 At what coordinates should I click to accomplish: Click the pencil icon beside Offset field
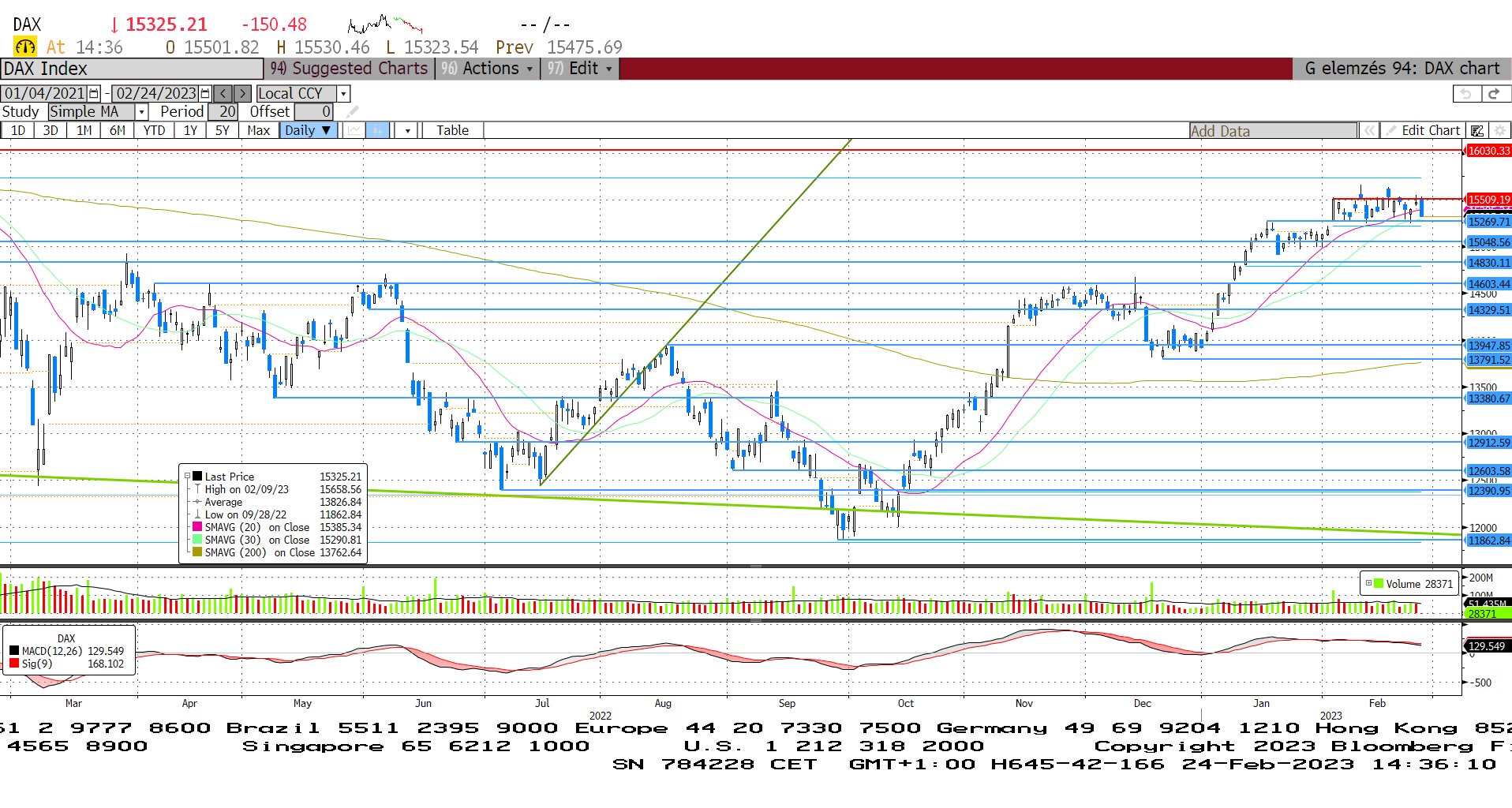[x=352, y=112]
